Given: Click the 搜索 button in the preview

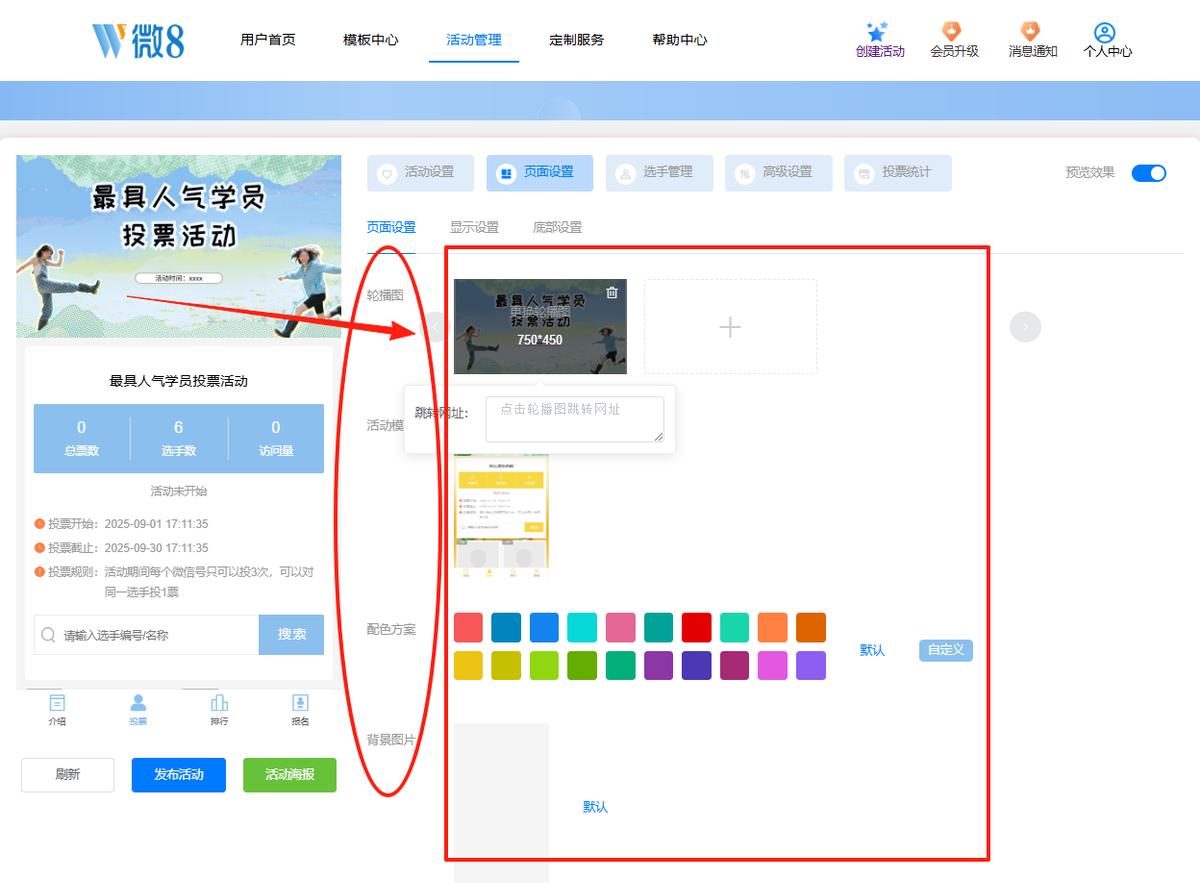Looking at the screenshot, I should [x=292, y=635].
